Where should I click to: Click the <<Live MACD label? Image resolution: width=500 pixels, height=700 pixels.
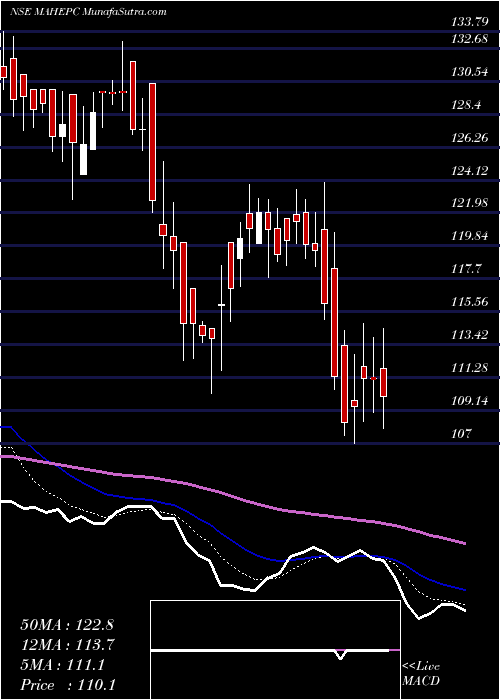tap(421, 674)
